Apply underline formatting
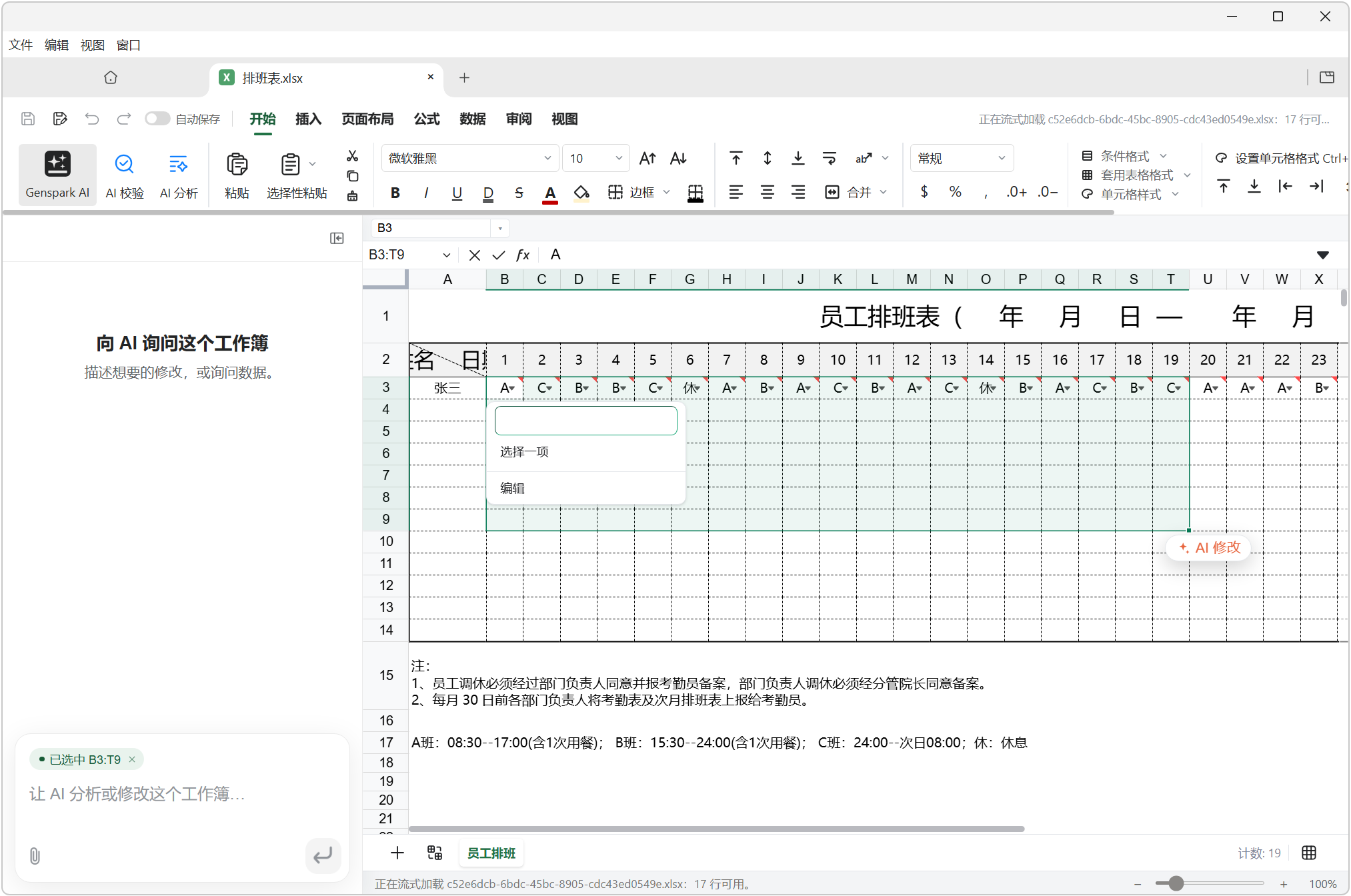Image resolution: width=1351 pixels, height=896 pixels. click(x=457, y=193)
